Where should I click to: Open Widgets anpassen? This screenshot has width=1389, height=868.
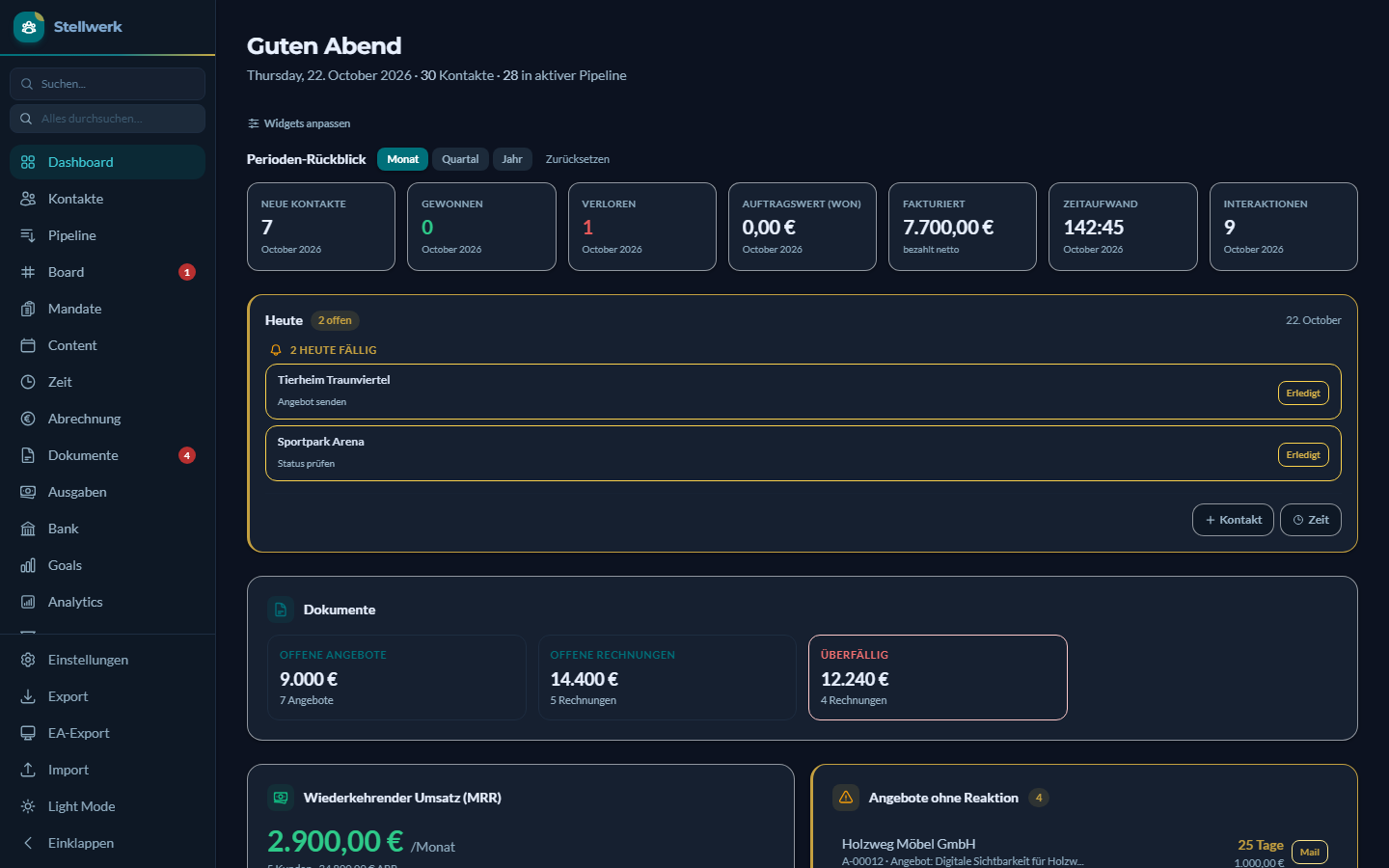coord(299,123)
